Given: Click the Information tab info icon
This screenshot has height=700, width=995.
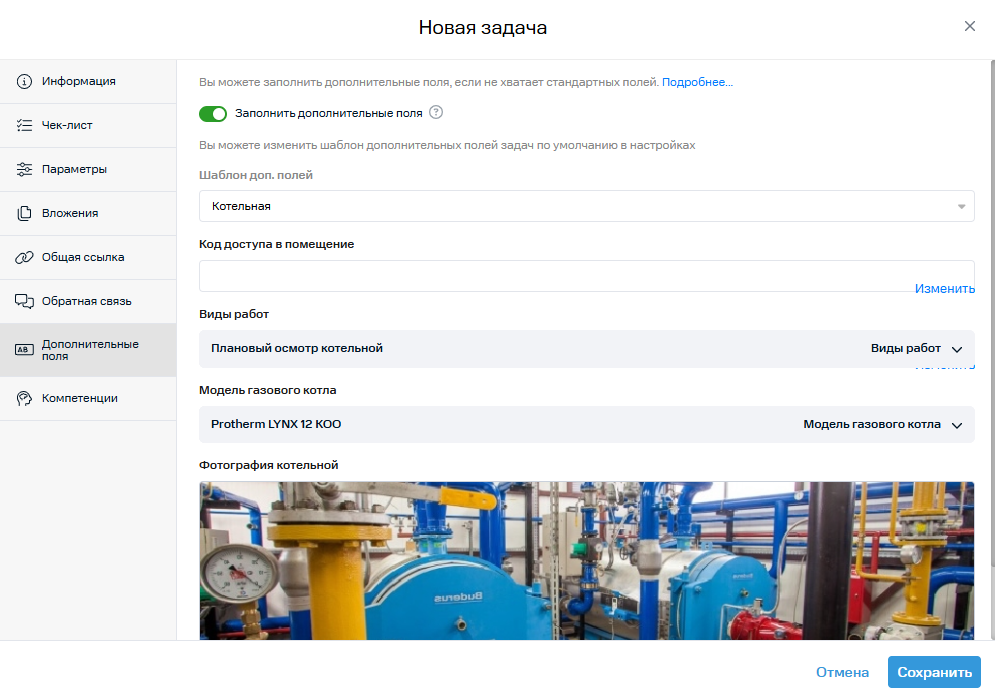Looking at the screenshot, I should point(25,82).
